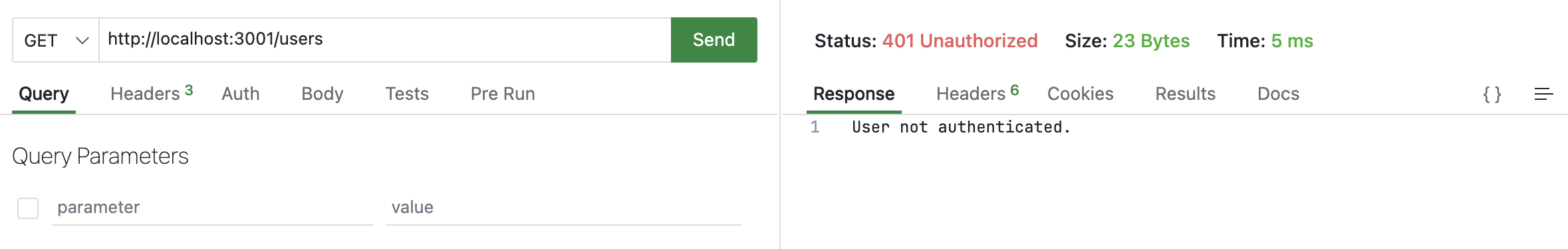Select the Body tab

323,94
